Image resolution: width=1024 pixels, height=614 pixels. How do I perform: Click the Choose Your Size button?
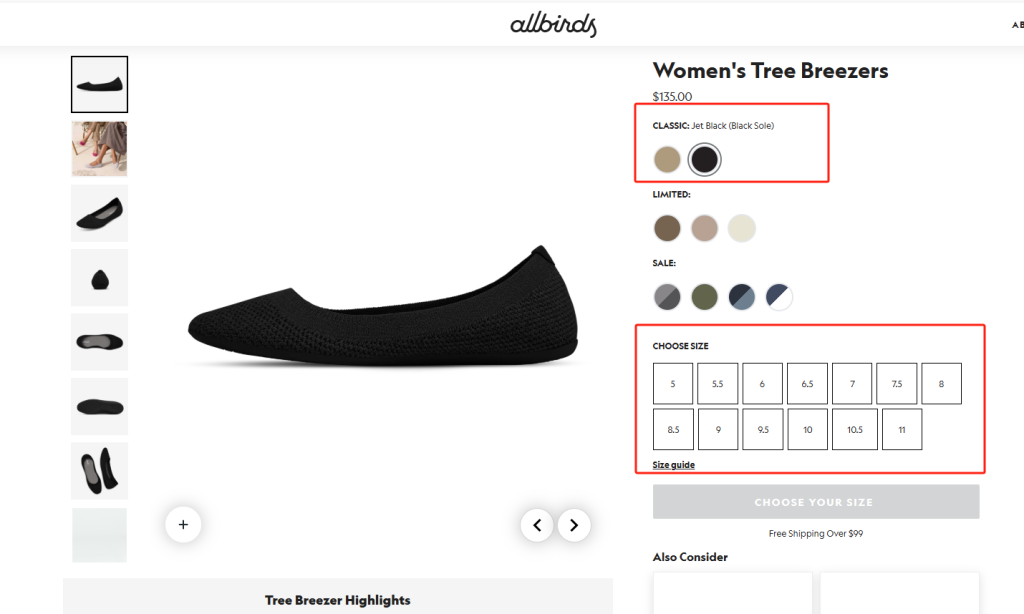click(815, 502)
